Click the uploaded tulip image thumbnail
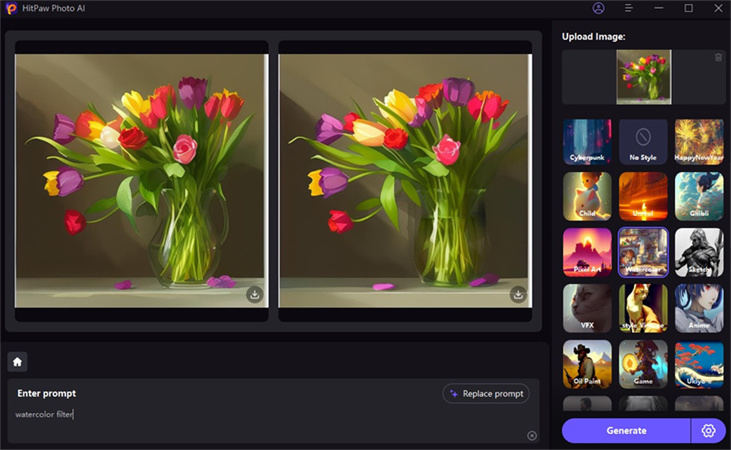 [643, 76]
